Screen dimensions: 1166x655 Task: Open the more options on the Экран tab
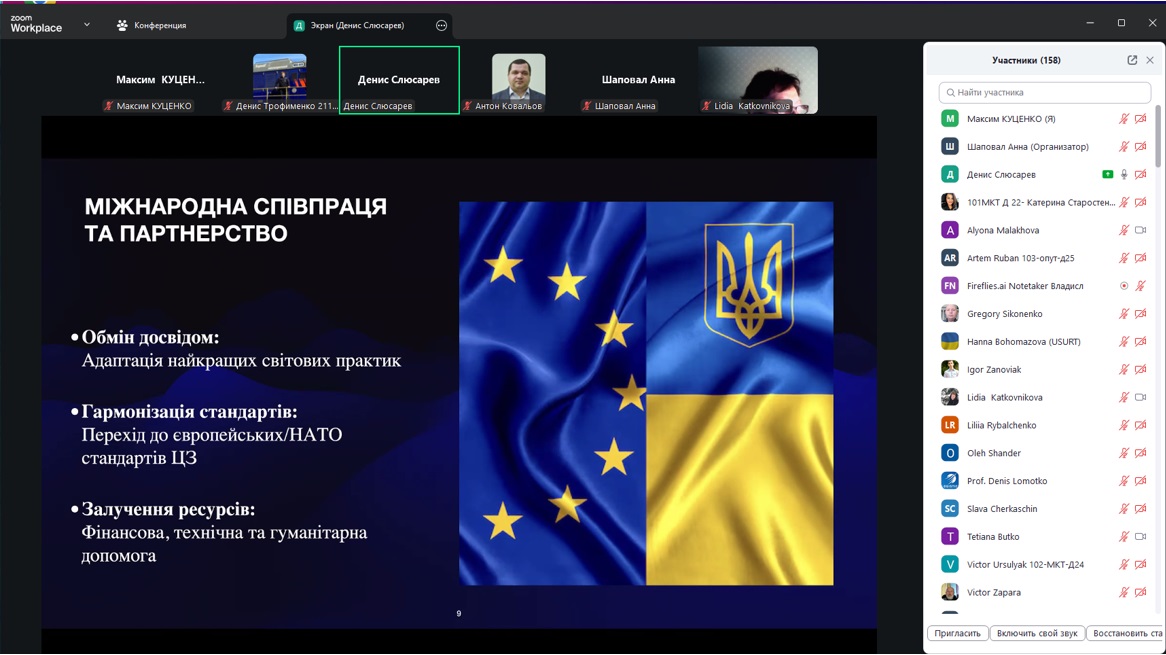tap(441, 26)
